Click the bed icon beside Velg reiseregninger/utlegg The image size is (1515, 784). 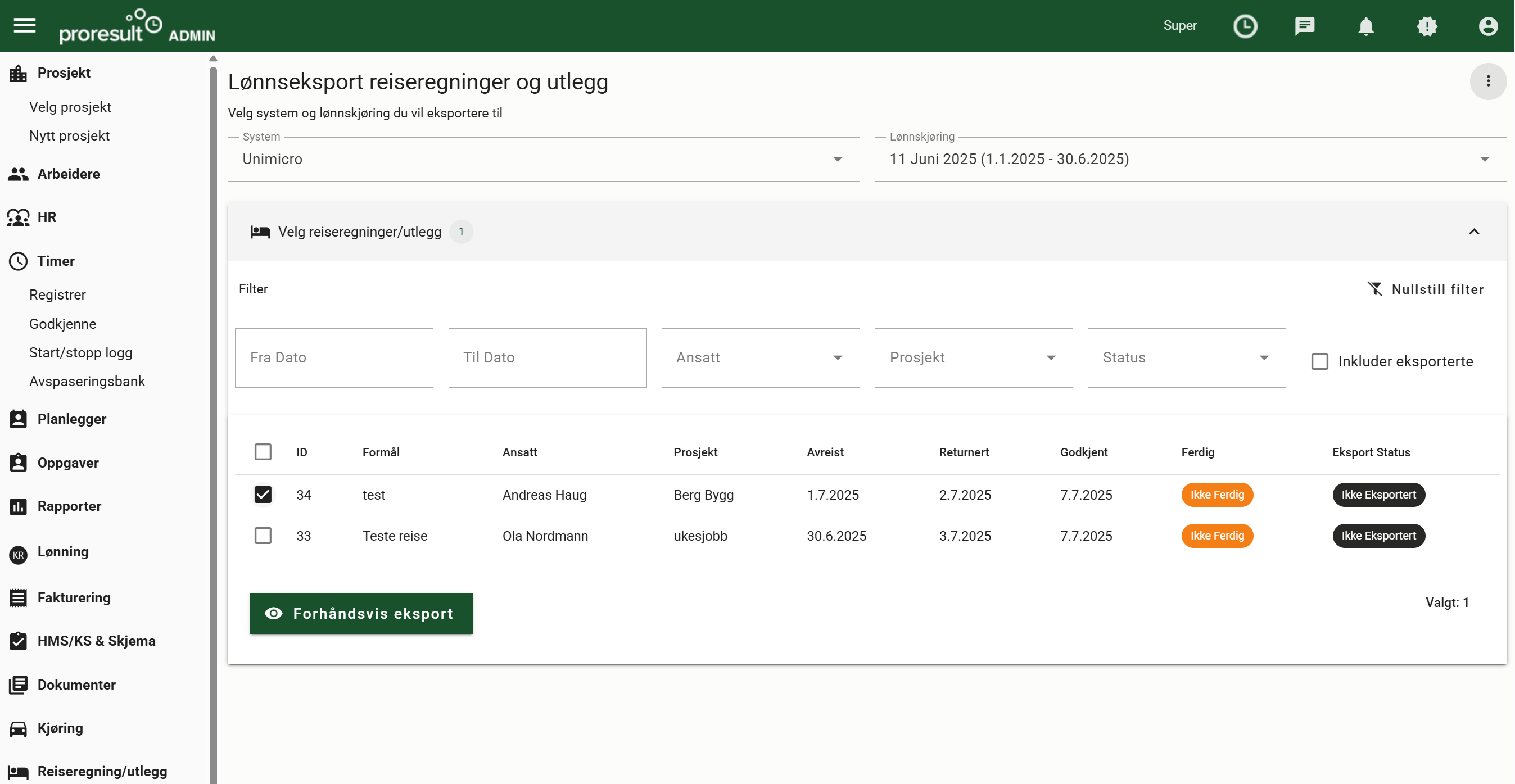click(260, 232)
